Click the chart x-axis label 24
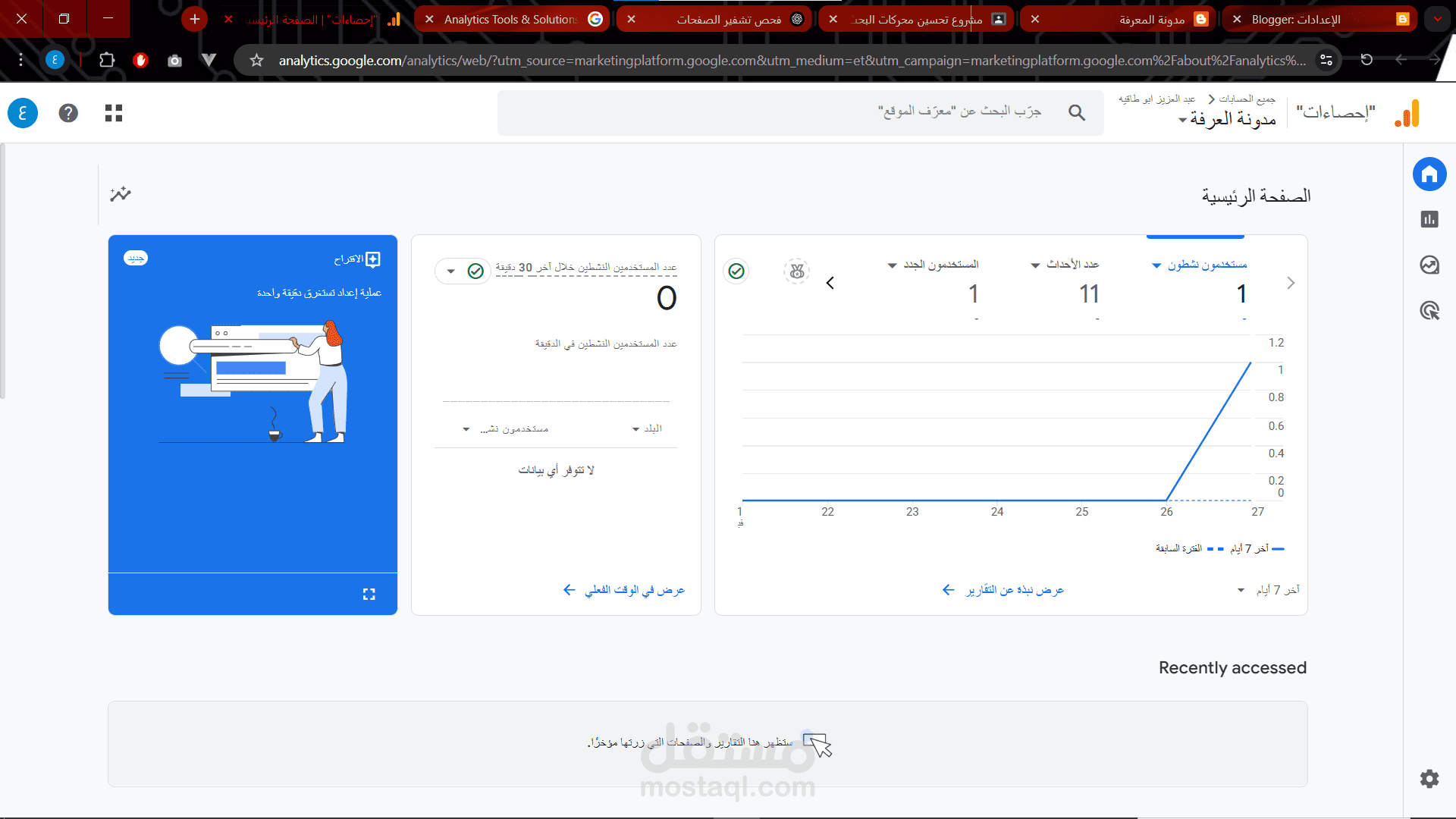Image resolution: width=1456 pixels, height=819 pixels. coord(997,512)
